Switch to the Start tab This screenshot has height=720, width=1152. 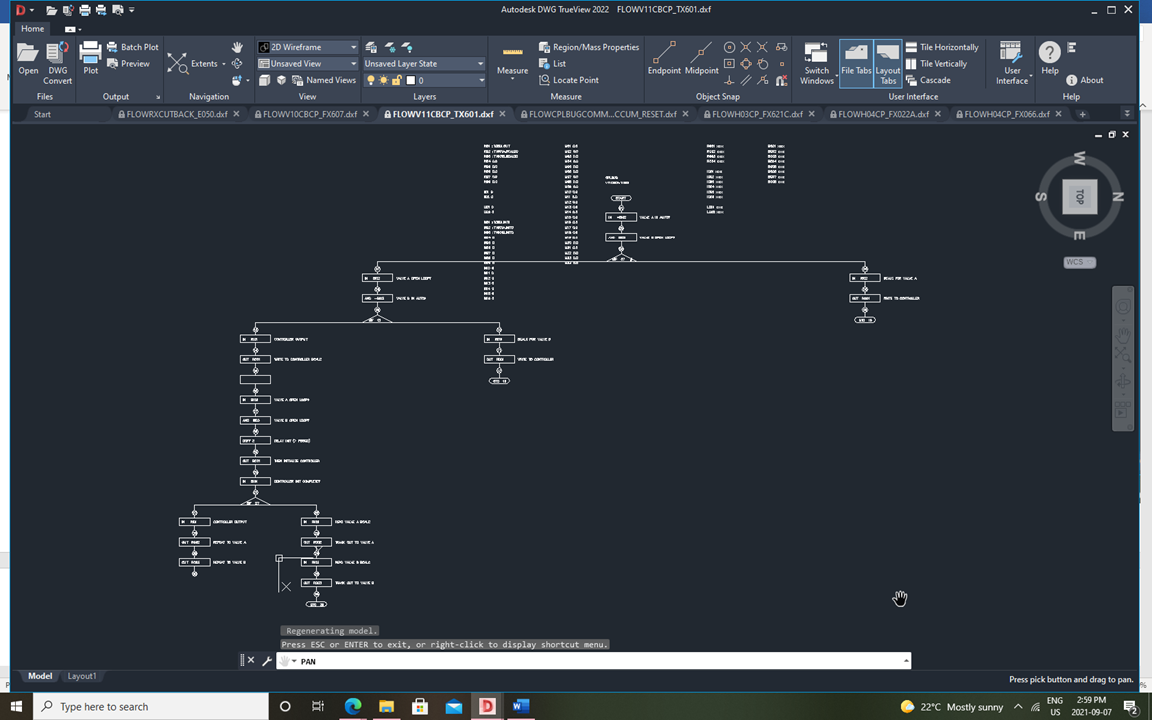pyautogui.click(x=43, y=115)
